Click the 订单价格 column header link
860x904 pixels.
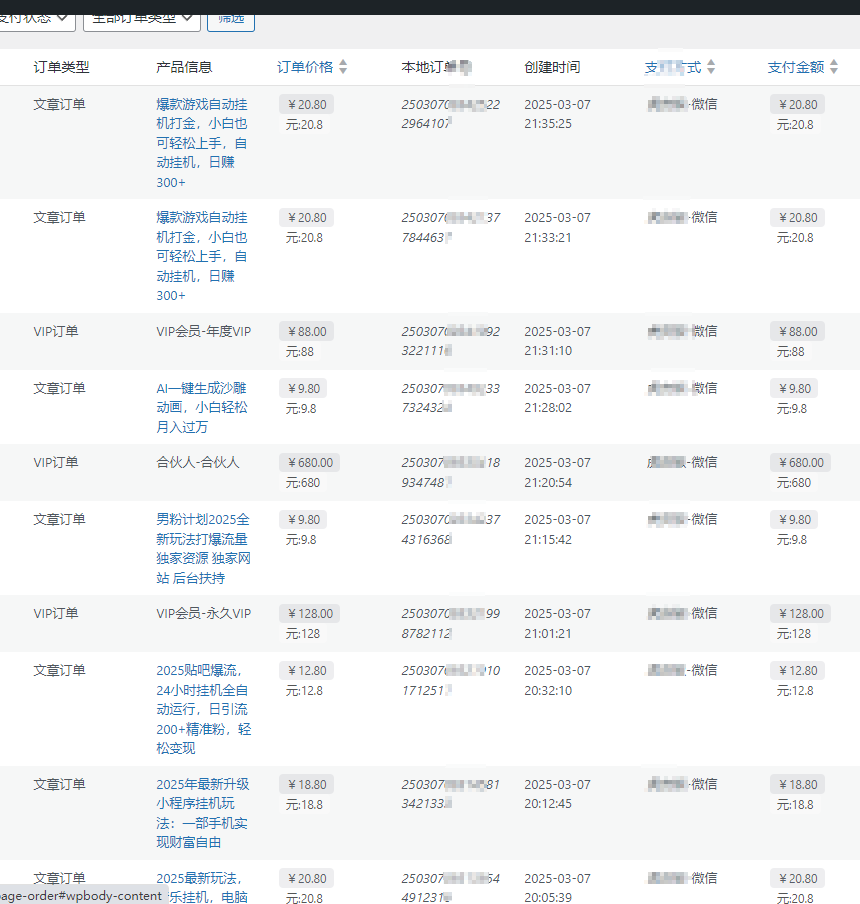coord(305,67)
